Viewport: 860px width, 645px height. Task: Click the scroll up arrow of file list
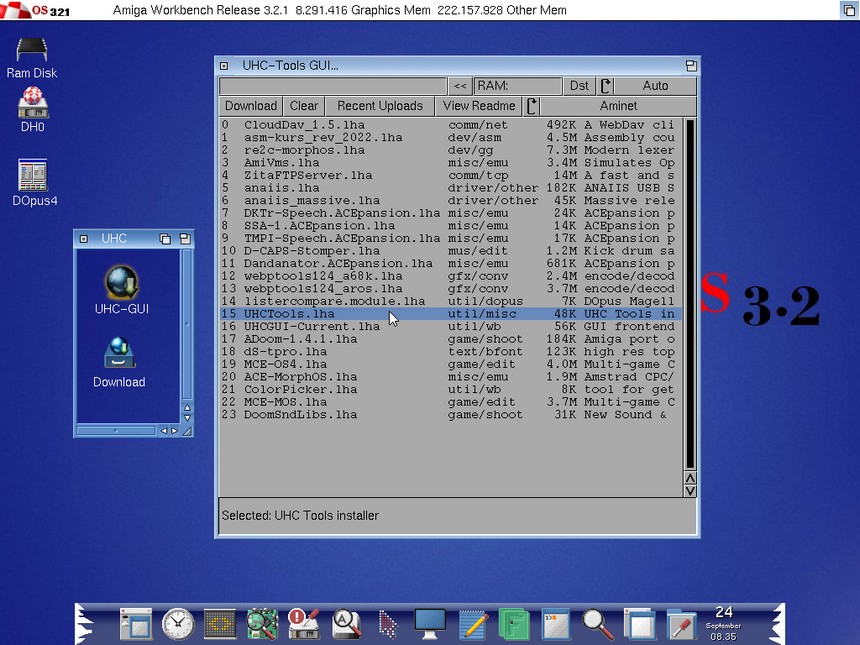pyautogui.click(x=690, y=478)
